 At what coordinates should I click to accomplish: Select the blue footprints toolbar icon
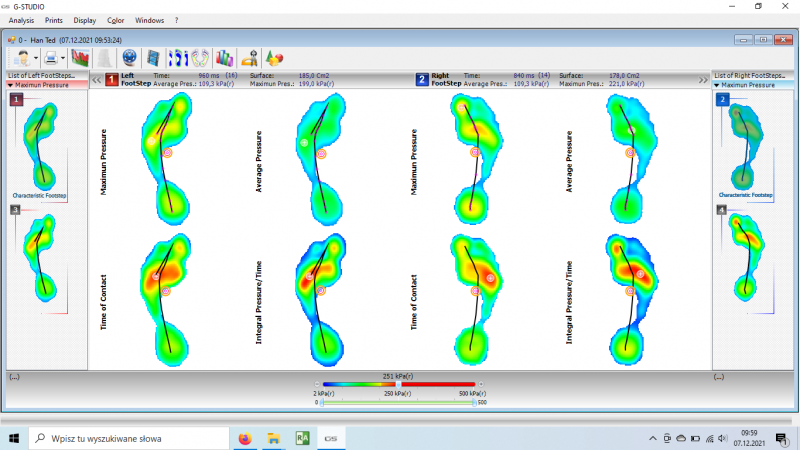(x=178, y=58)
